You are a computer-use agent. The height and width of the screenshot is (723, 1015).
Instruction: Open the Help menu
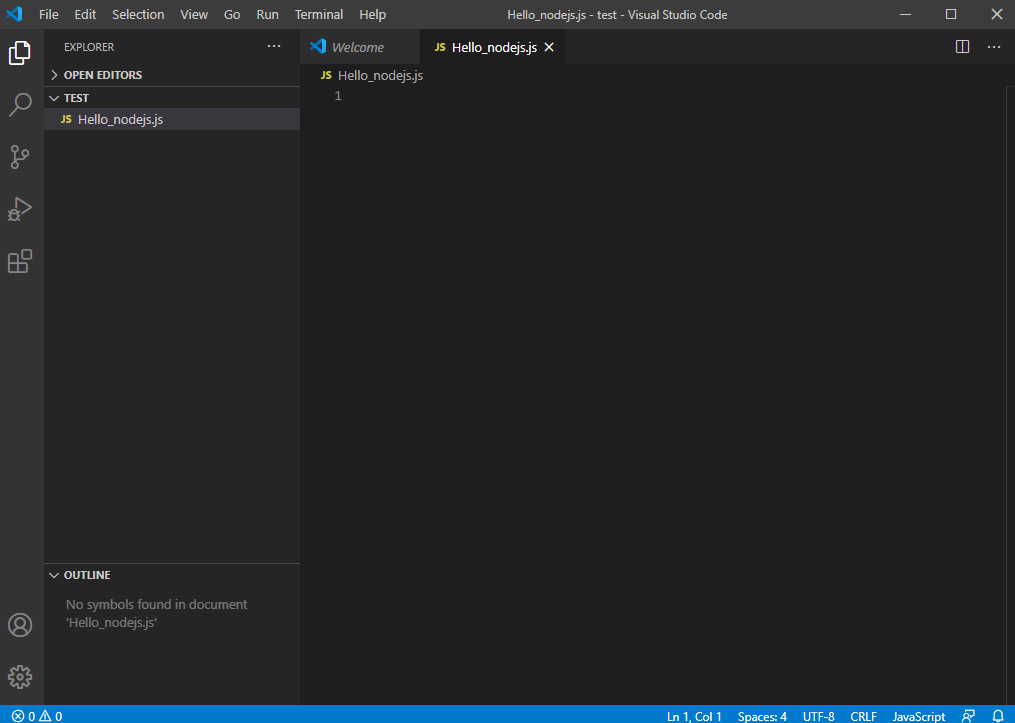(372, 14)
